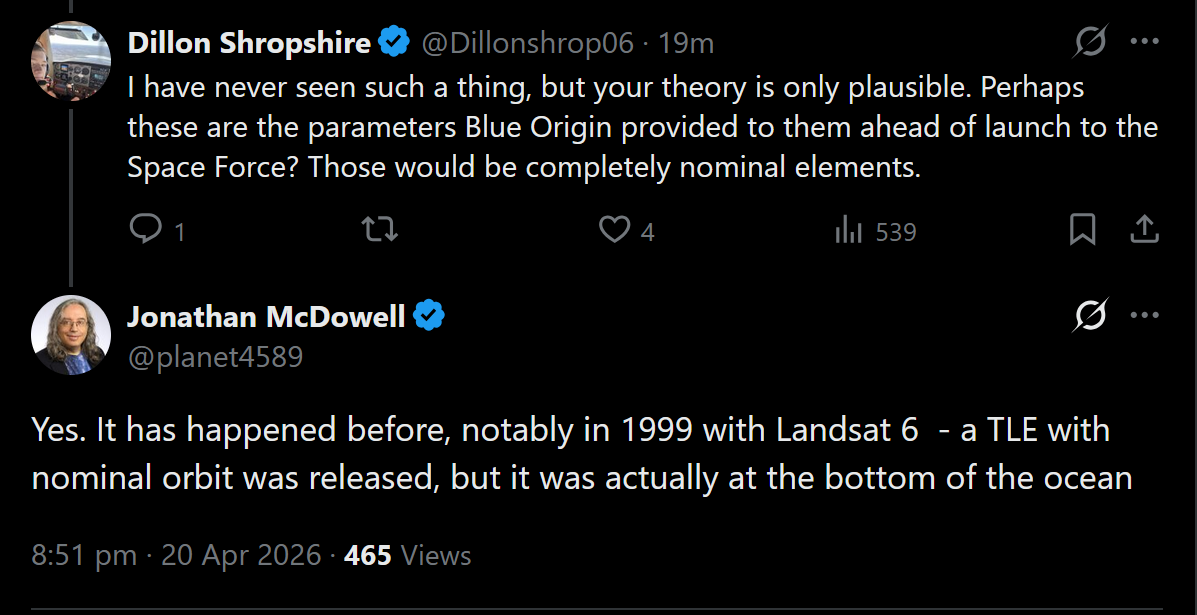The width and height of the screenshot is (1197, 615).
Task: Click Jonathan McDowell's verified badge
Action: click(429, 317)
